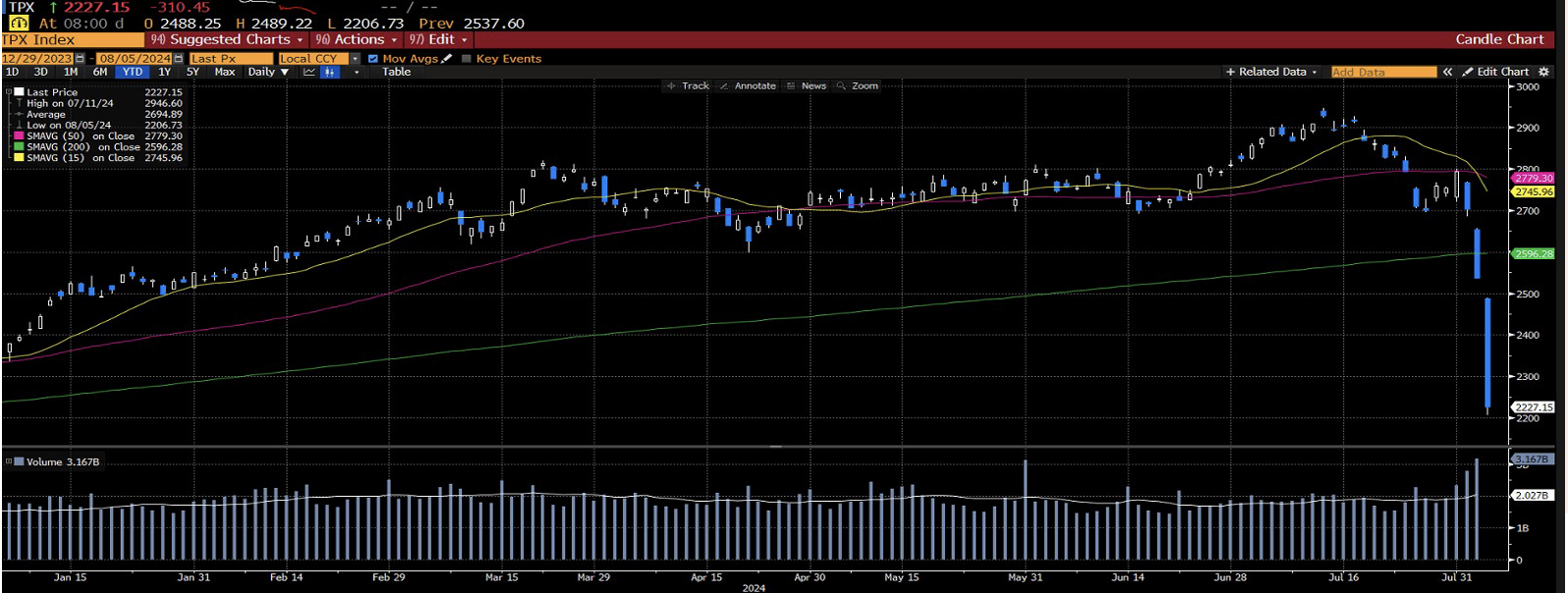Enable the Key Events checkbox
Viewport: 1568px width, 593px height.
(x=467, y=59)
